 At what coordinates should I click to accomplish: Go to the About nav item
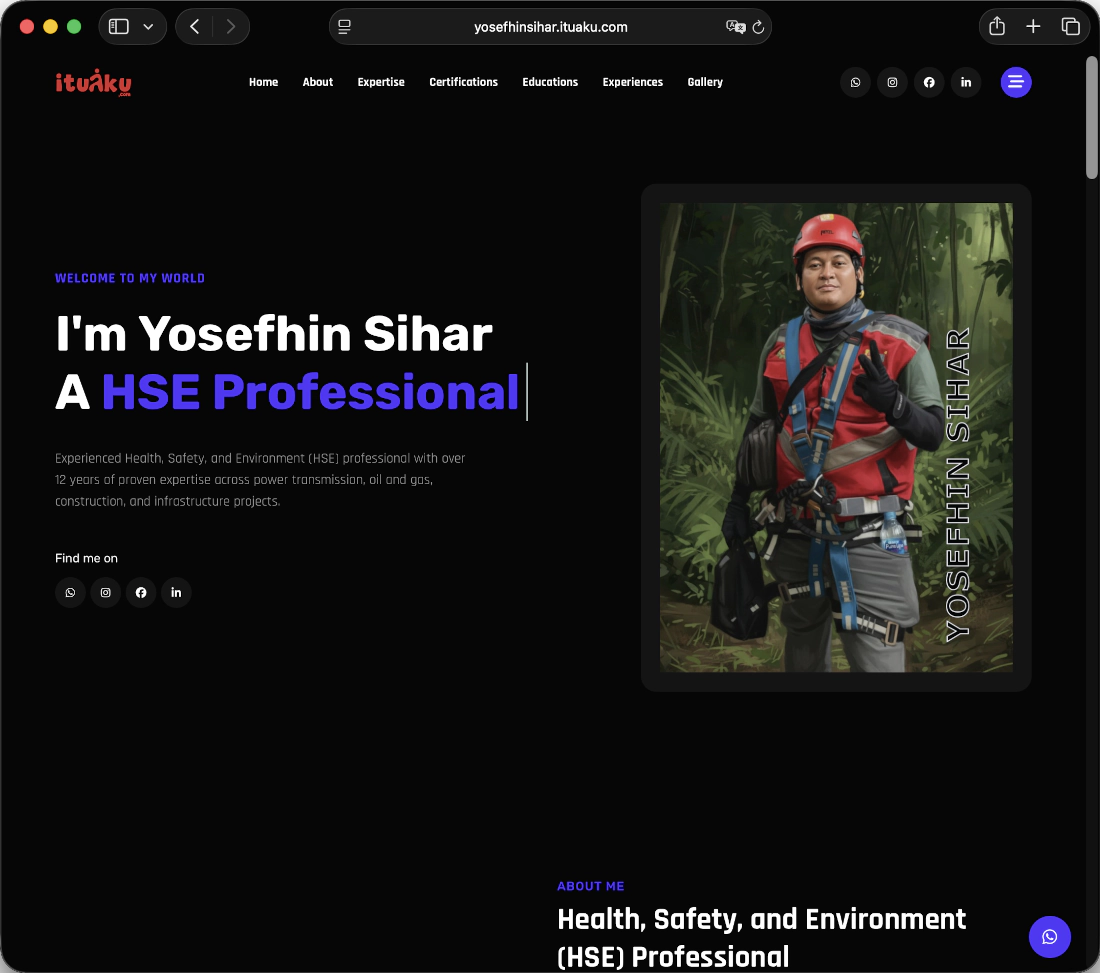click(x=318, y=82)
